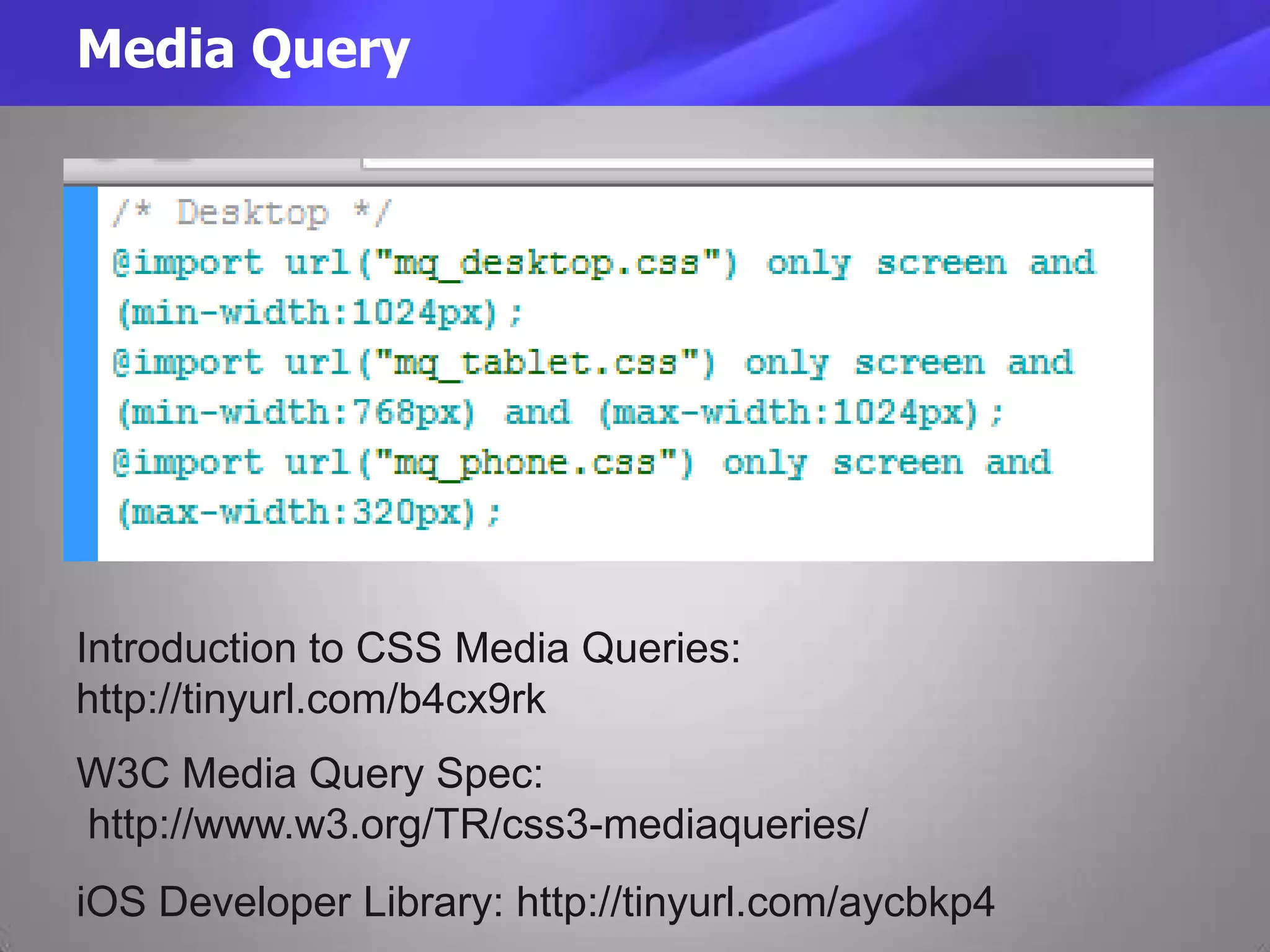Click the mq_phone.css import line

click(582, 463)
